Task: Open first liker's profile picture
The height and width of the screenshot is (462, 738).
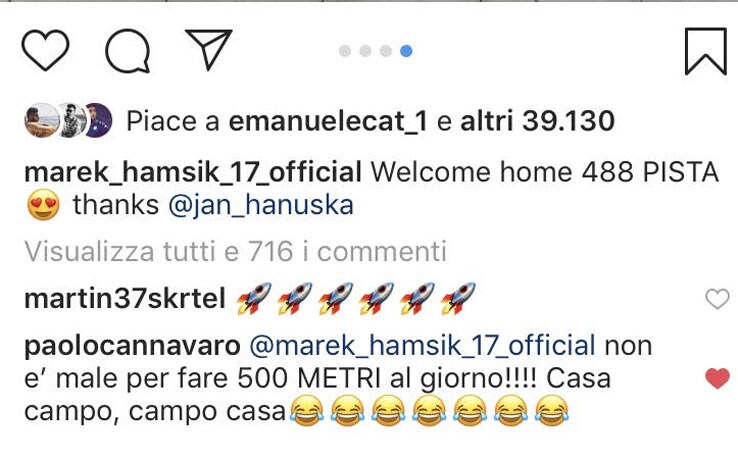Action: click(41, 120)
